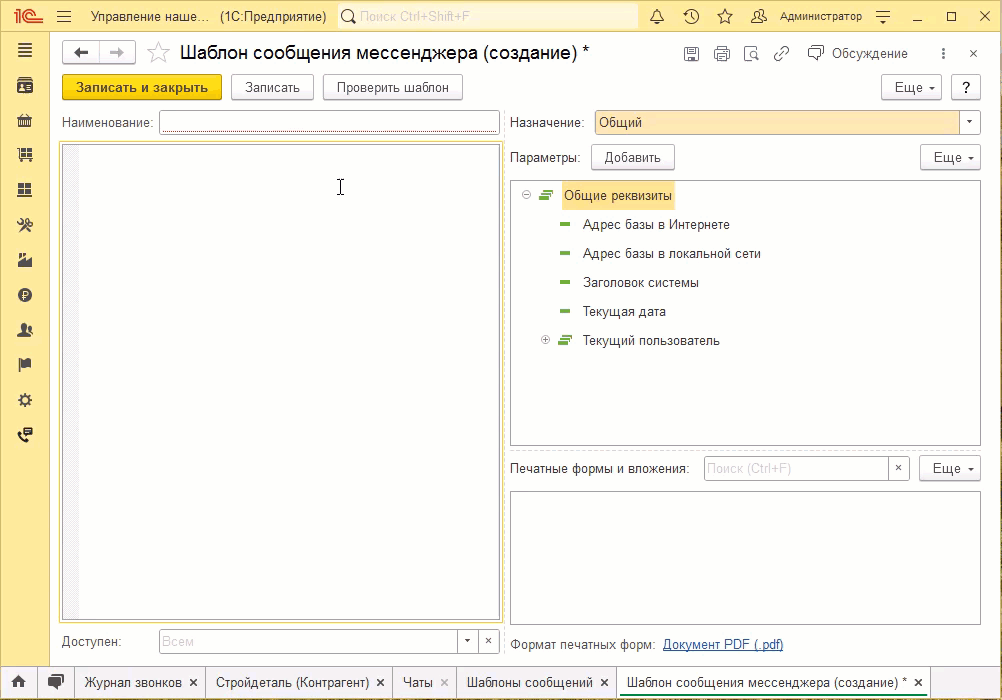The image size is (1002, 700).
Task: Open notifications bell in title bar
Action: coord(657,17)
